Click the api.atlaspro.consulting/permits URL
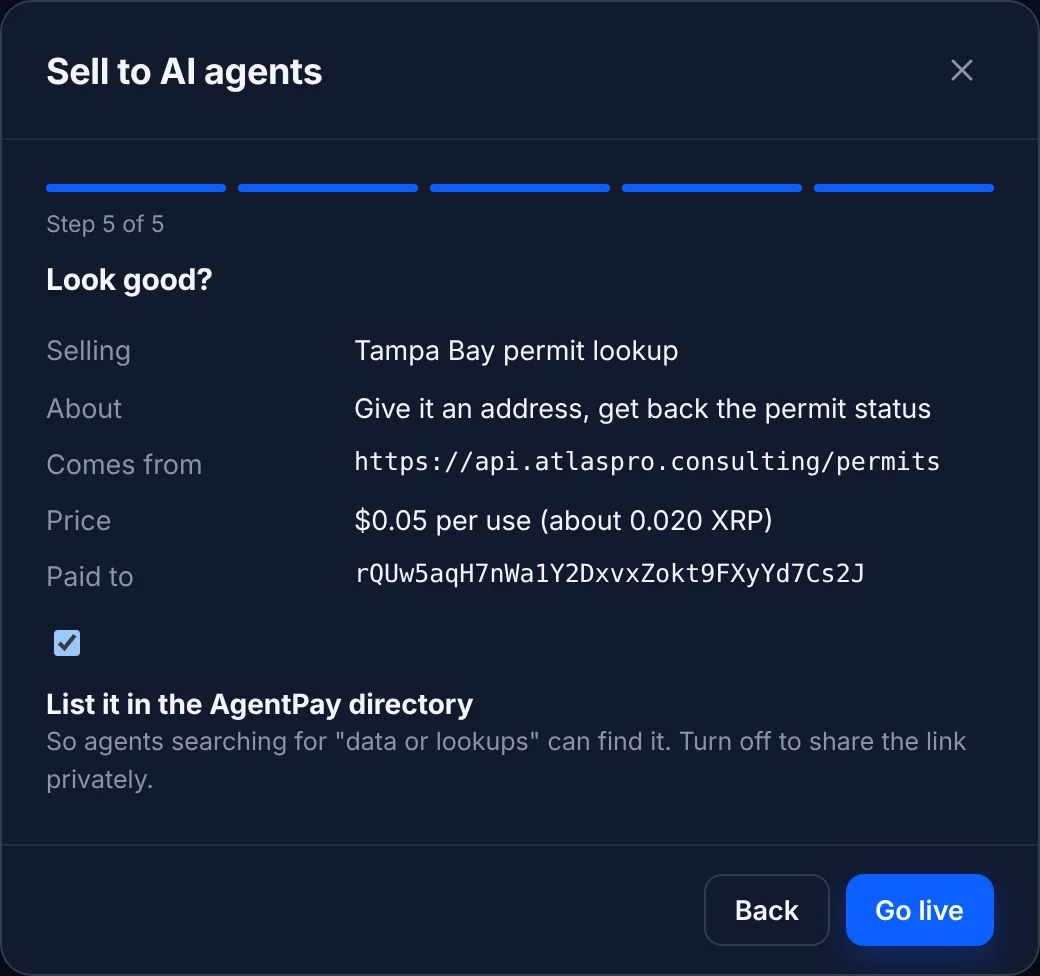 coord(647,461)
